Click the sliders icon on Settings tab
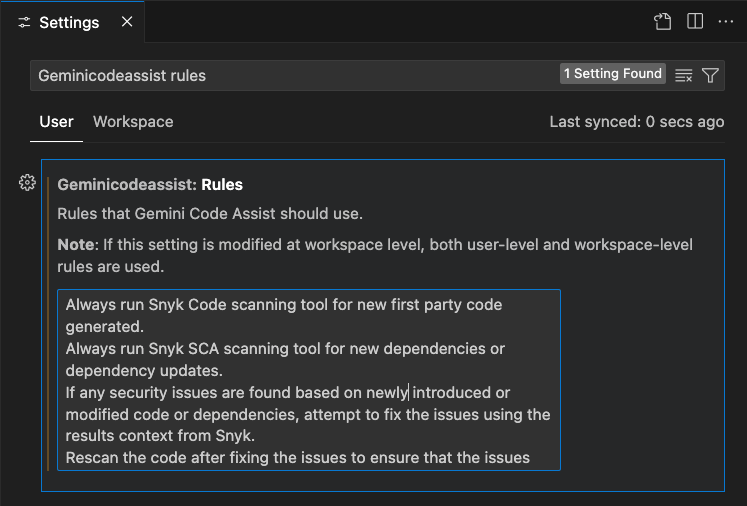The width and height of the screenshot is (747, 506). tap(25, 22)
